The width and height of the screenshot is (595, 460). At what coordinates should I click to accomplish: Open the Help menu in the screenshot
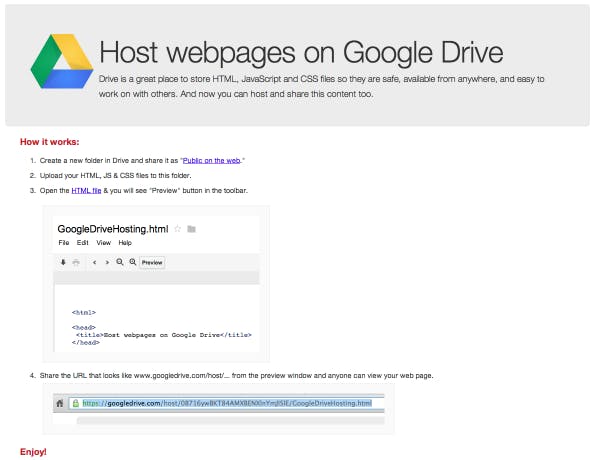coord(125,243)
